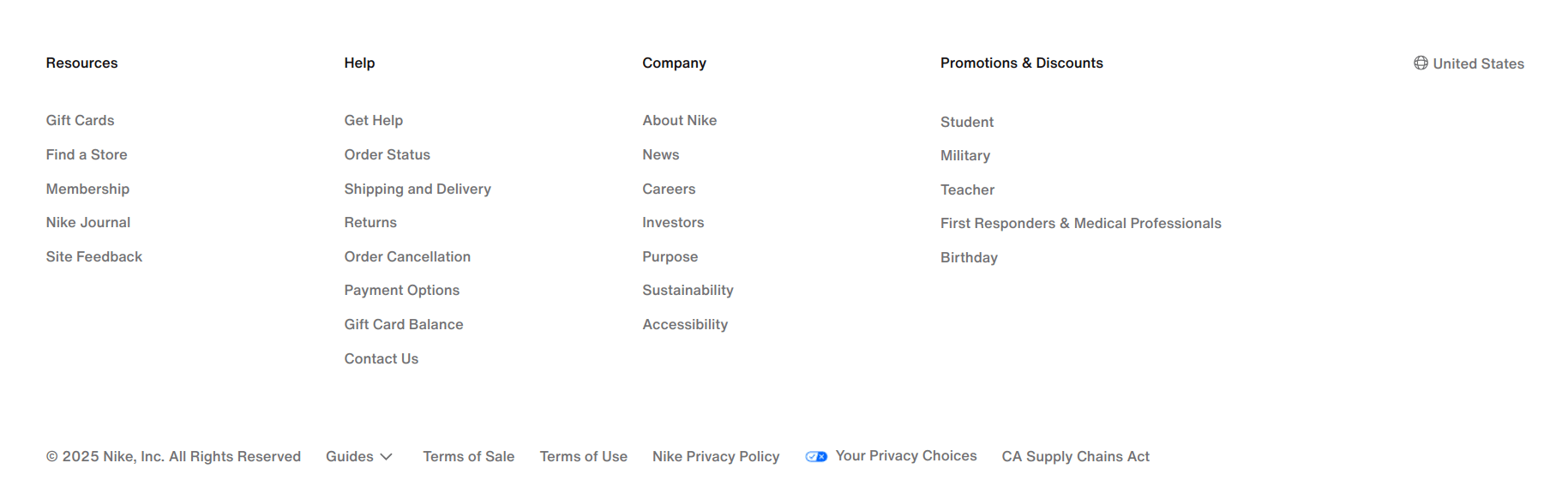Open the Student discount link
The height and width of the screenshot is (481, 1568).
(966, 123)
